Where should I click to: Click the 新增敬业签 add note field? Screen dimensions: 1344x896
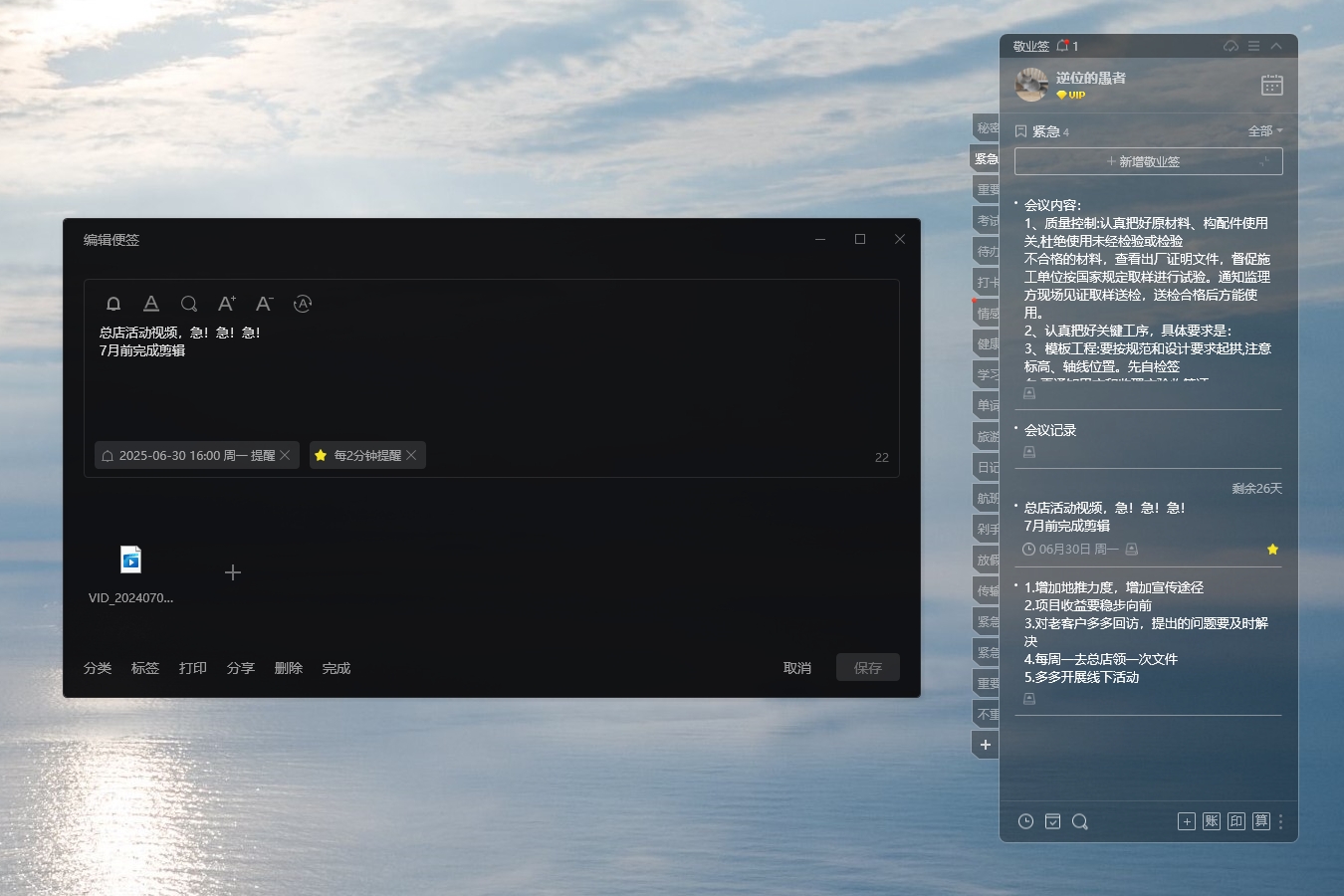click(x=1148, y=161)
